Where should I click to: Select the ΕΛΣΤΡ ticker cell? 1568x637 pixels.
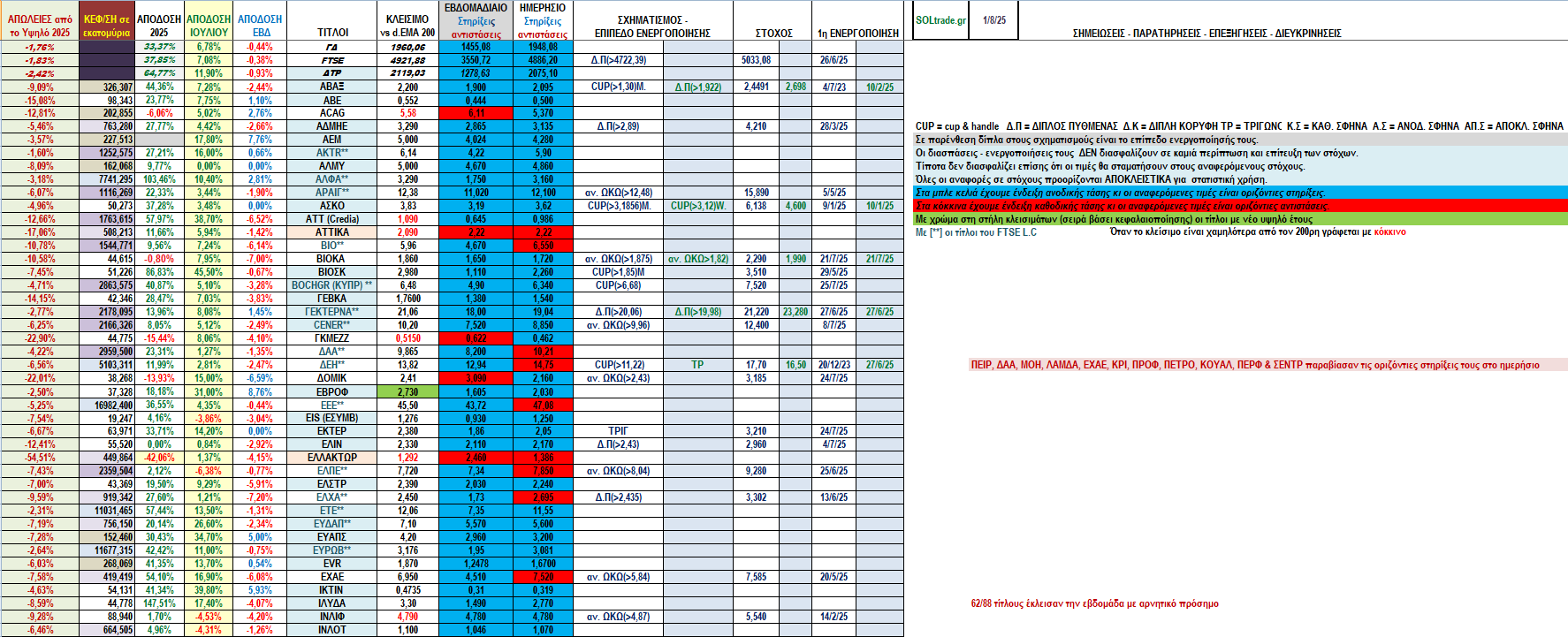[x=332, y=484]
